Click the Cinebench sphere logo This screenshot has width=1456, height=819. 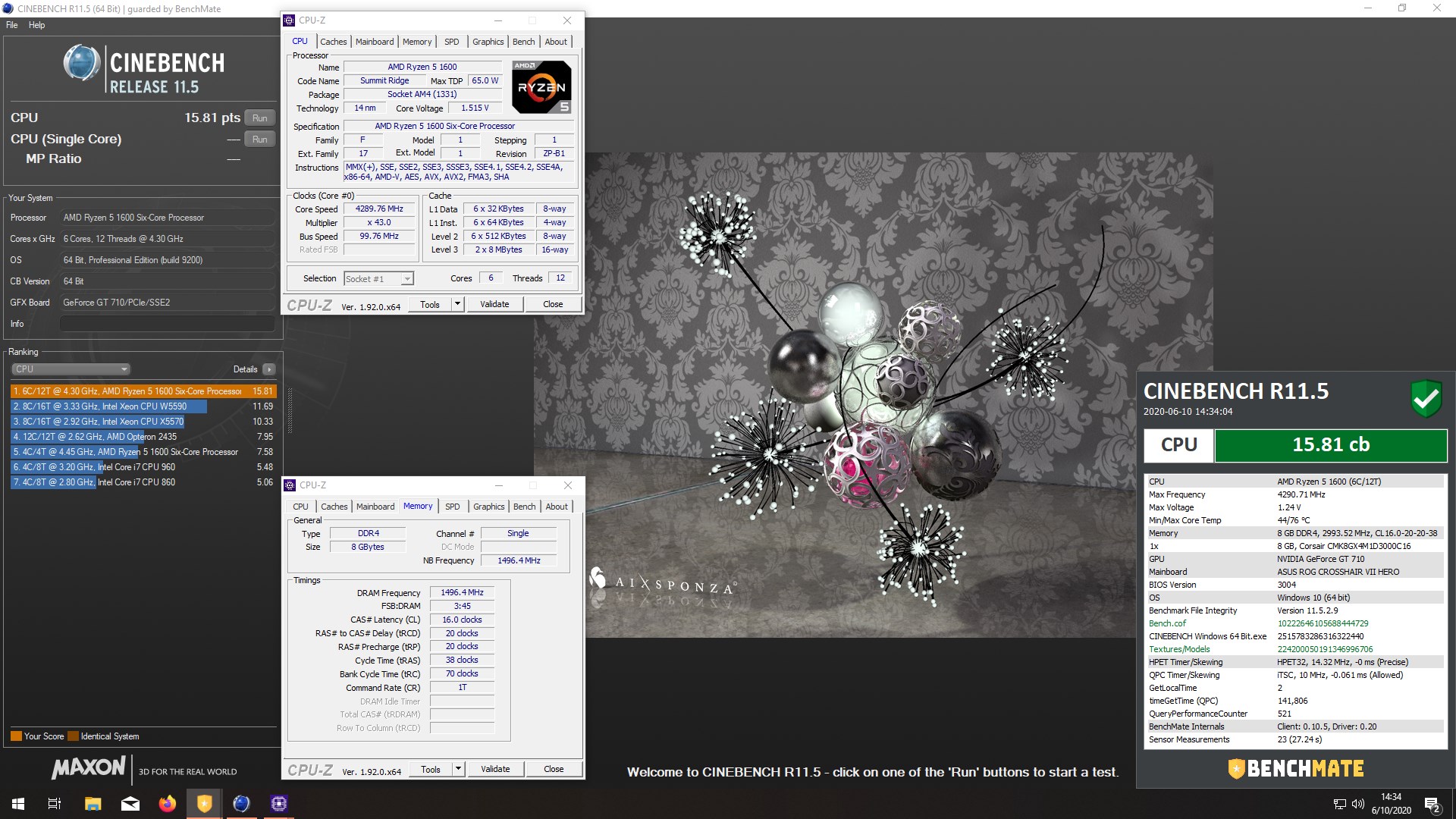pyautogui.click(x=81, y=63)
